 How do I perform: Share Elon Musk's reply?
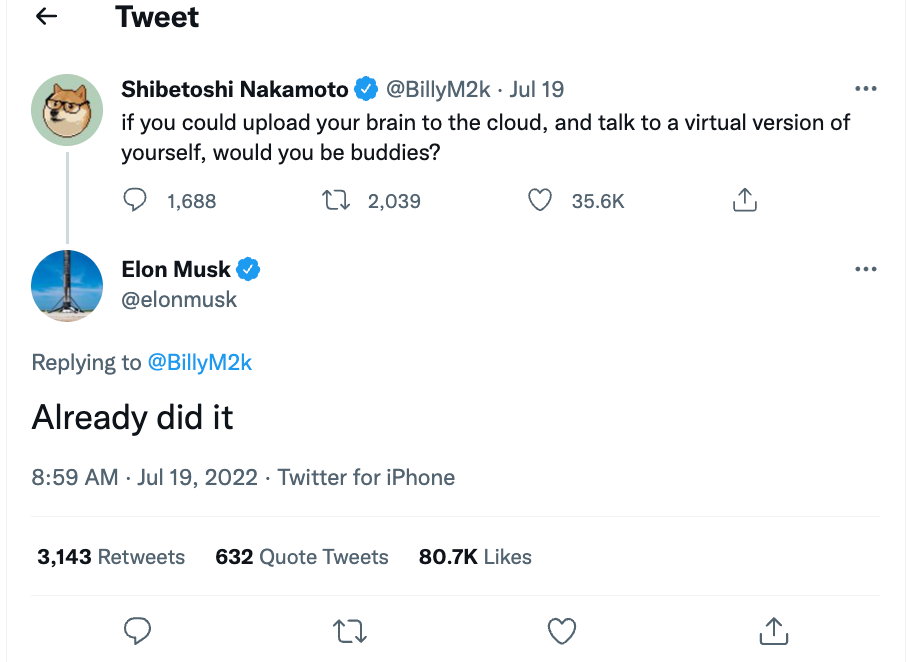click(773, 630)
